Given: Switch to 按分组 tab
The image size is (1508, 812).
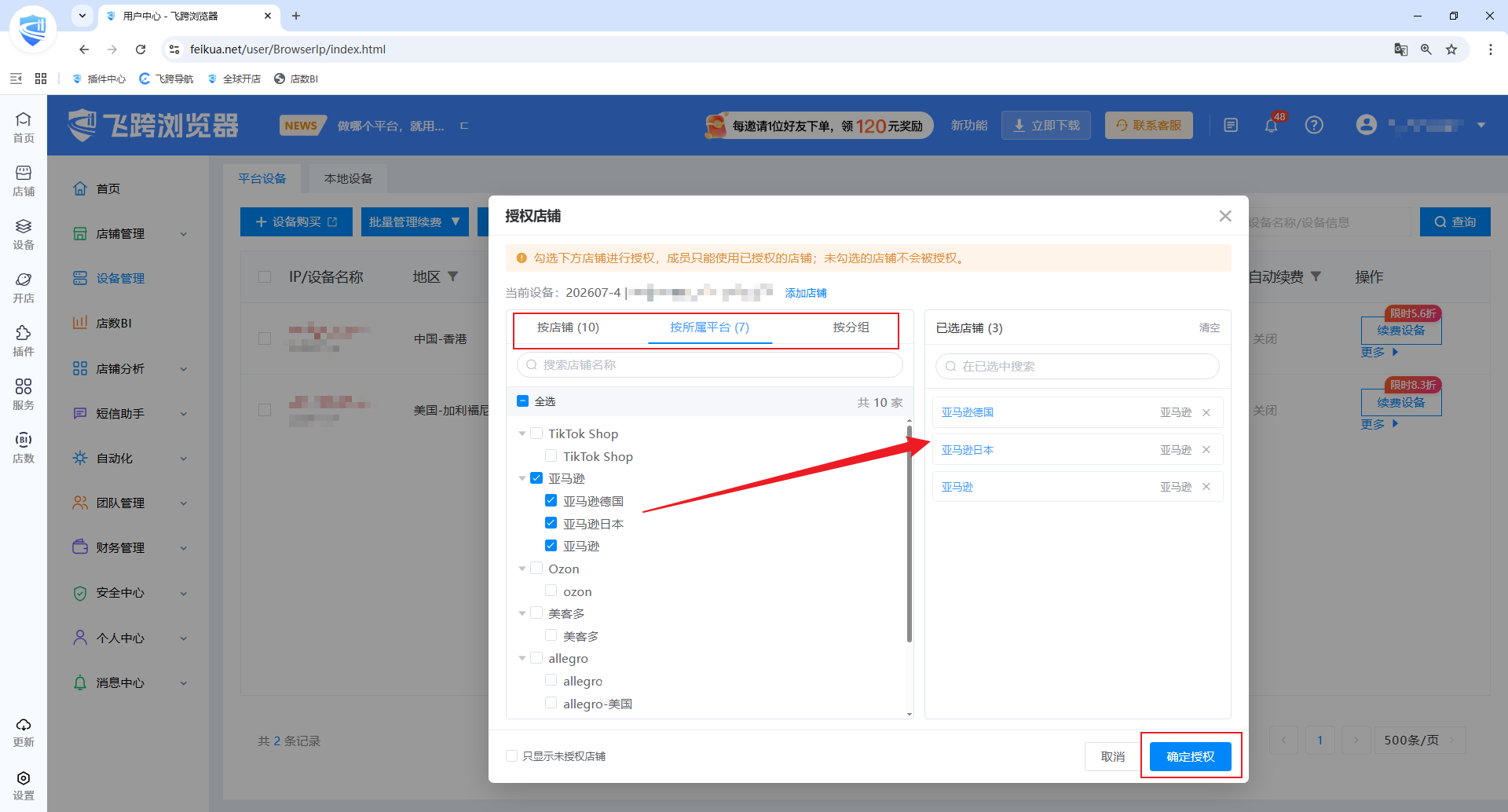Looking at the screenshot, I should 851,327.
